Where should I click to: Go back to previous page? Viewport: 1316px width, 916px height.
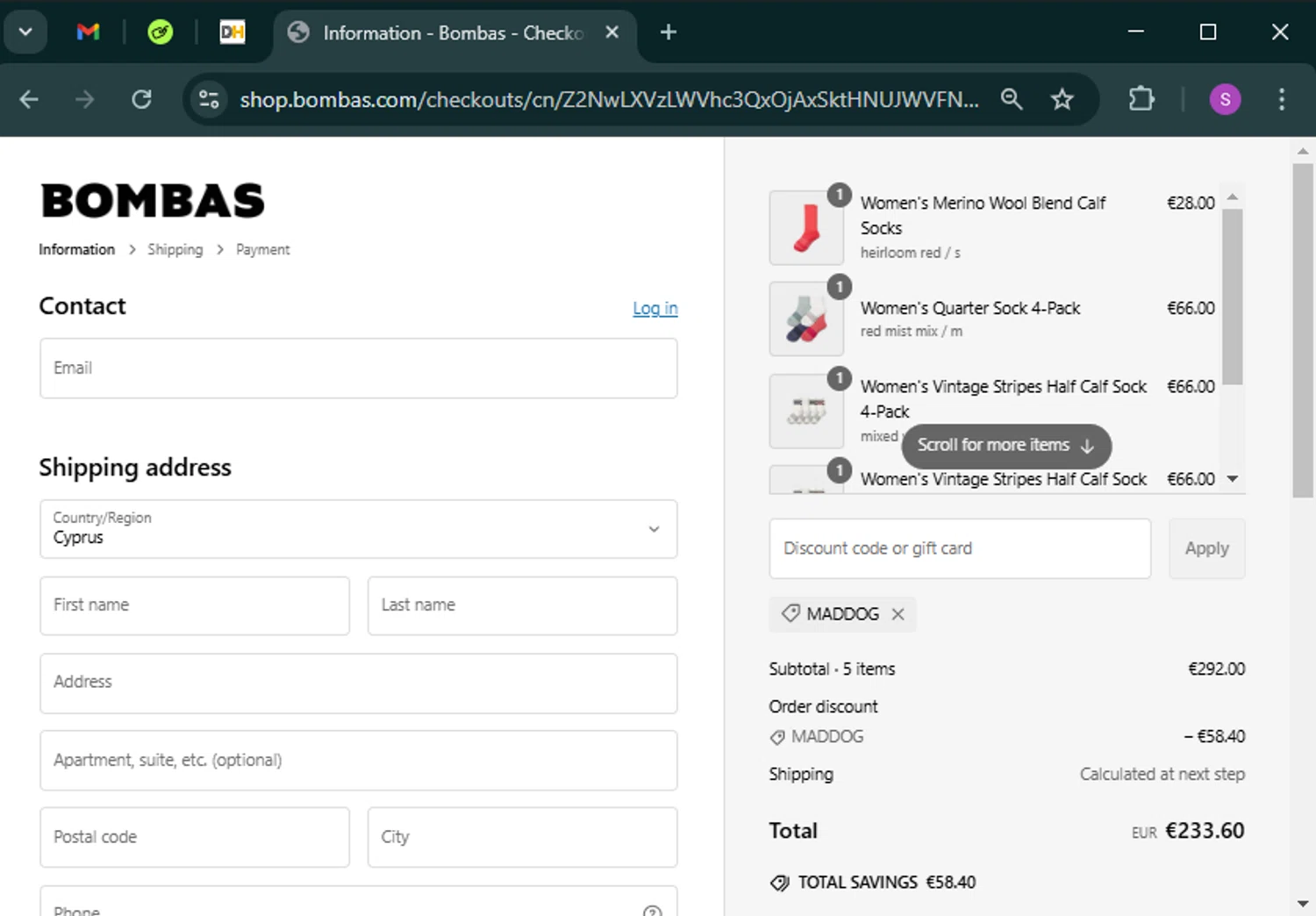tap(29, 99)
